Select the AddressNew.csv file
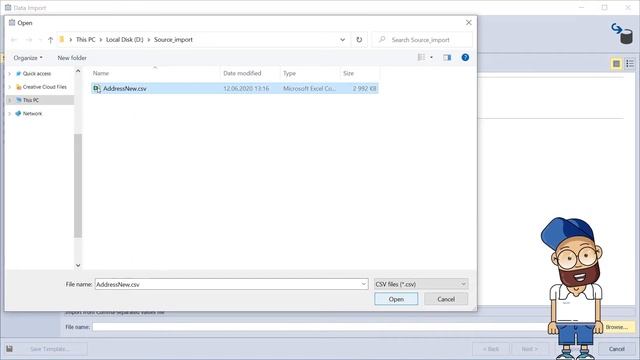 pyautogui.click(x=235, y=88)
